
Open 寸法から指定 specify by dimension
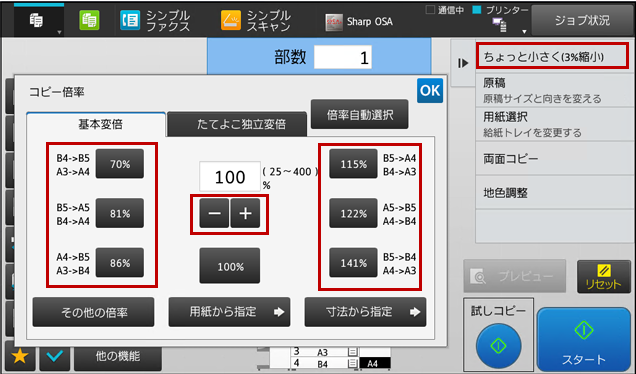click(365, 312)
